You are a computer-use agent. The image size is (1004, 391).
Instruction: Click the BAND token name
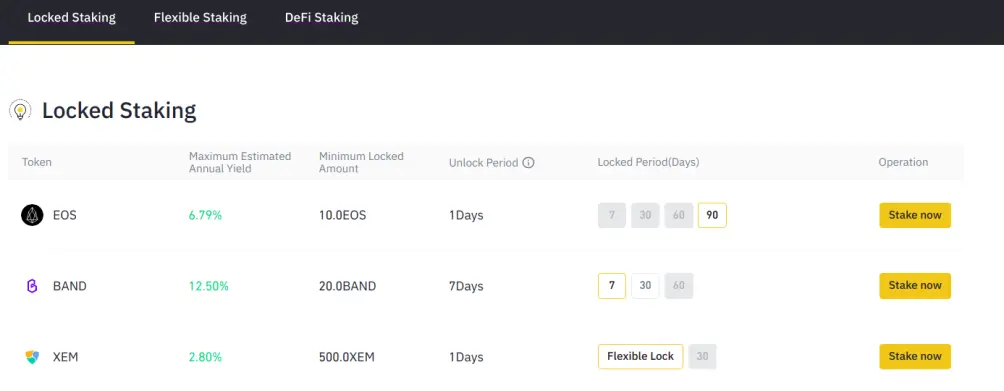click(x=70, y=286)
